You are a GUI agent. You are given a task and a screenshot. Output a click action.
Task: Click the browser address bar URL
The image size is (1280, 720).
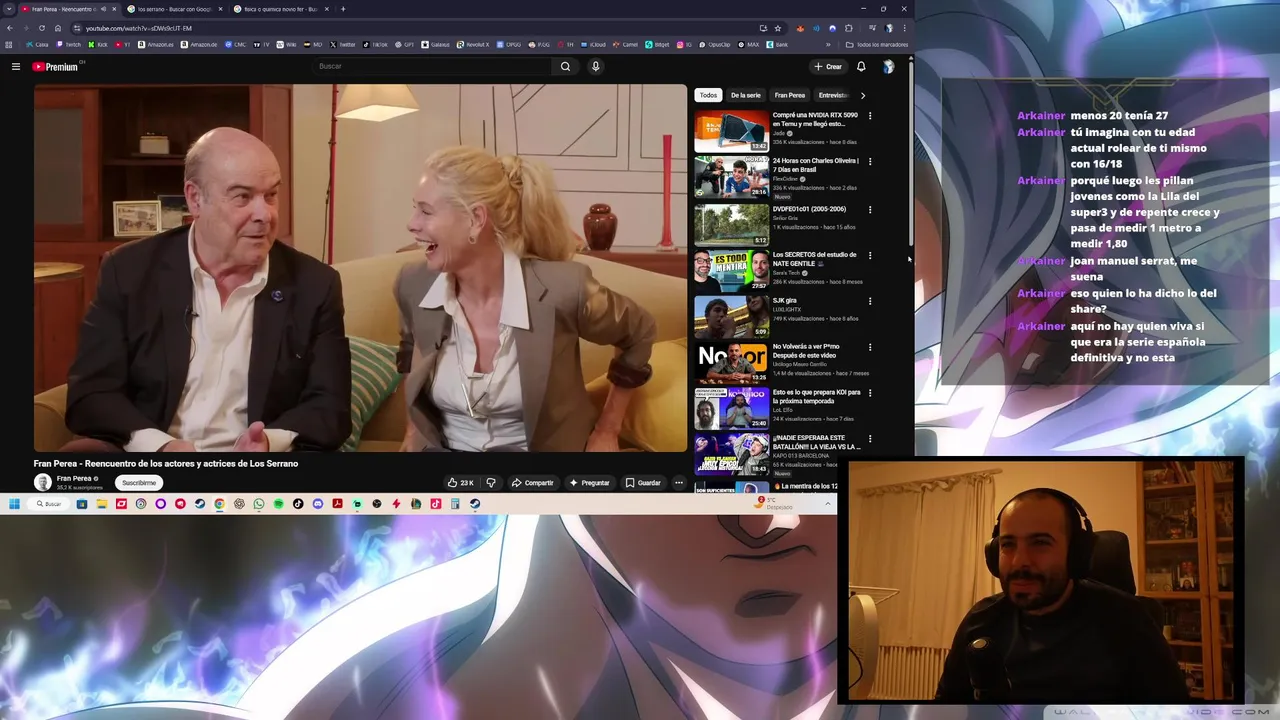point(139,28)
